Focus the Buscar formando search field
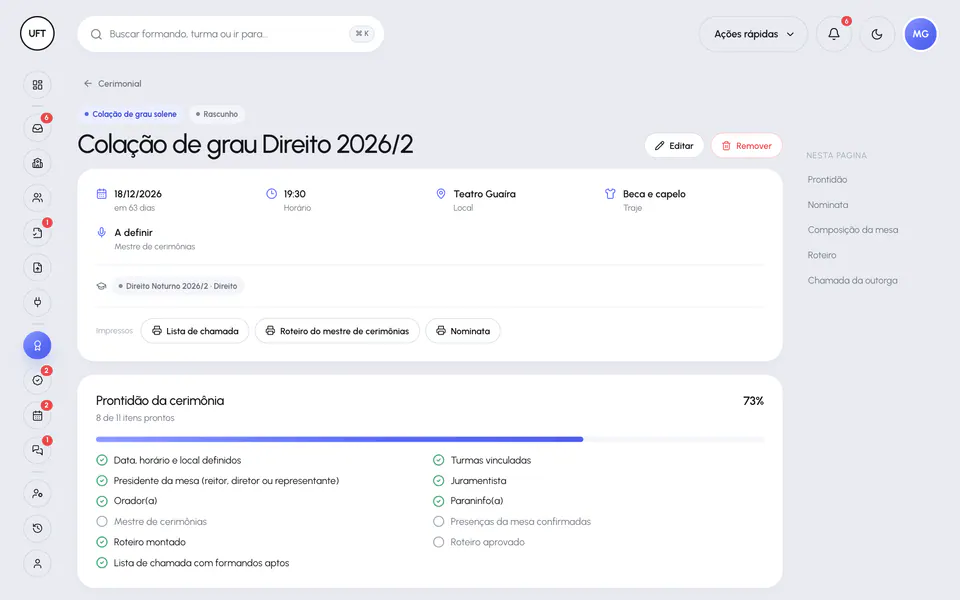The height and width of the screenshot is (600, 960). [230, 34]
